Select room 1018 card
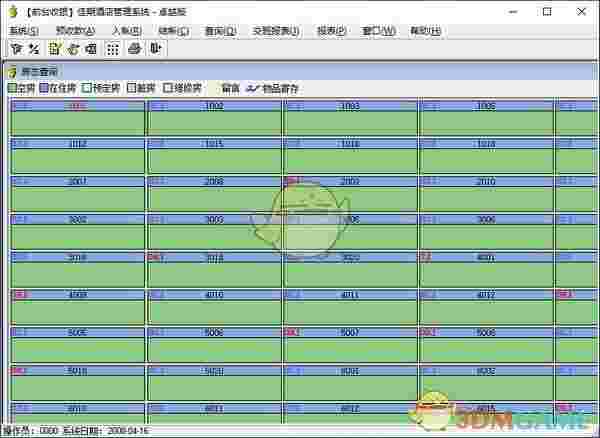The width and height of the screenshot is (600, 438). pos(486,155)
